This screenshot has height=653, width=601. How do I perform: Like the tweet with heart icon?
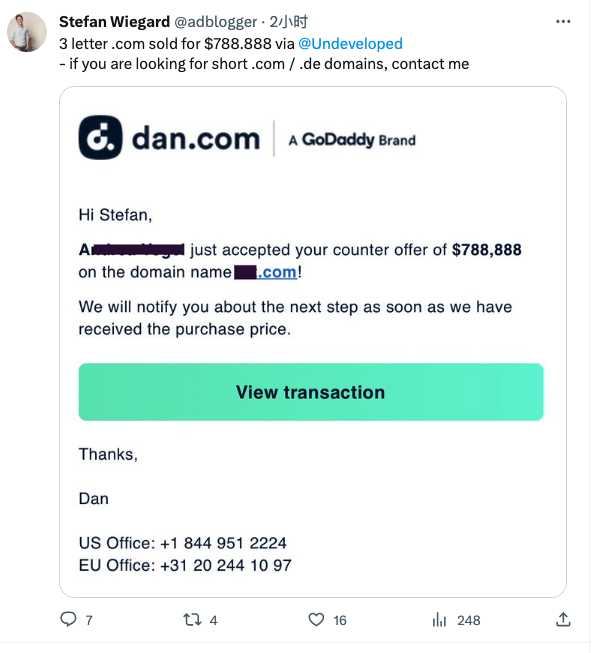tap(316, 620)
